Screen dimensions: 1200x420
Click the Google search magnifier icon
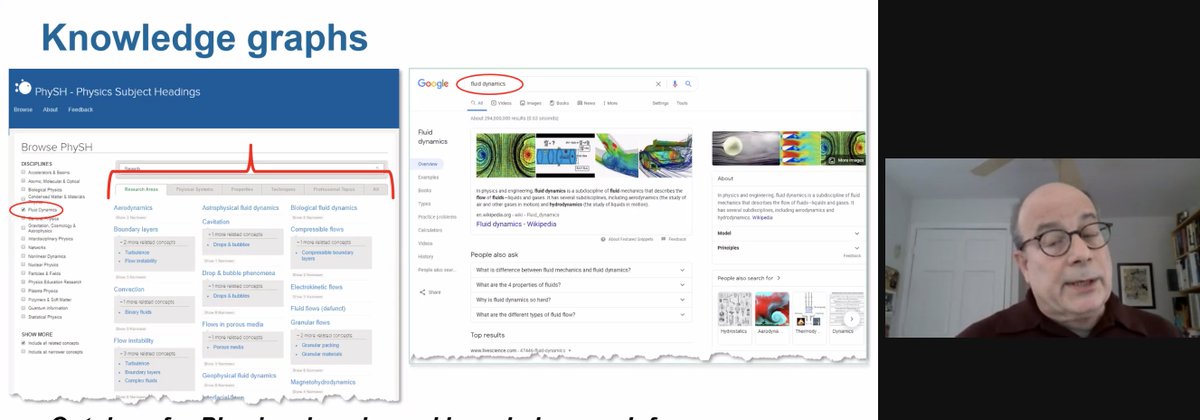[x=688, y=84]
